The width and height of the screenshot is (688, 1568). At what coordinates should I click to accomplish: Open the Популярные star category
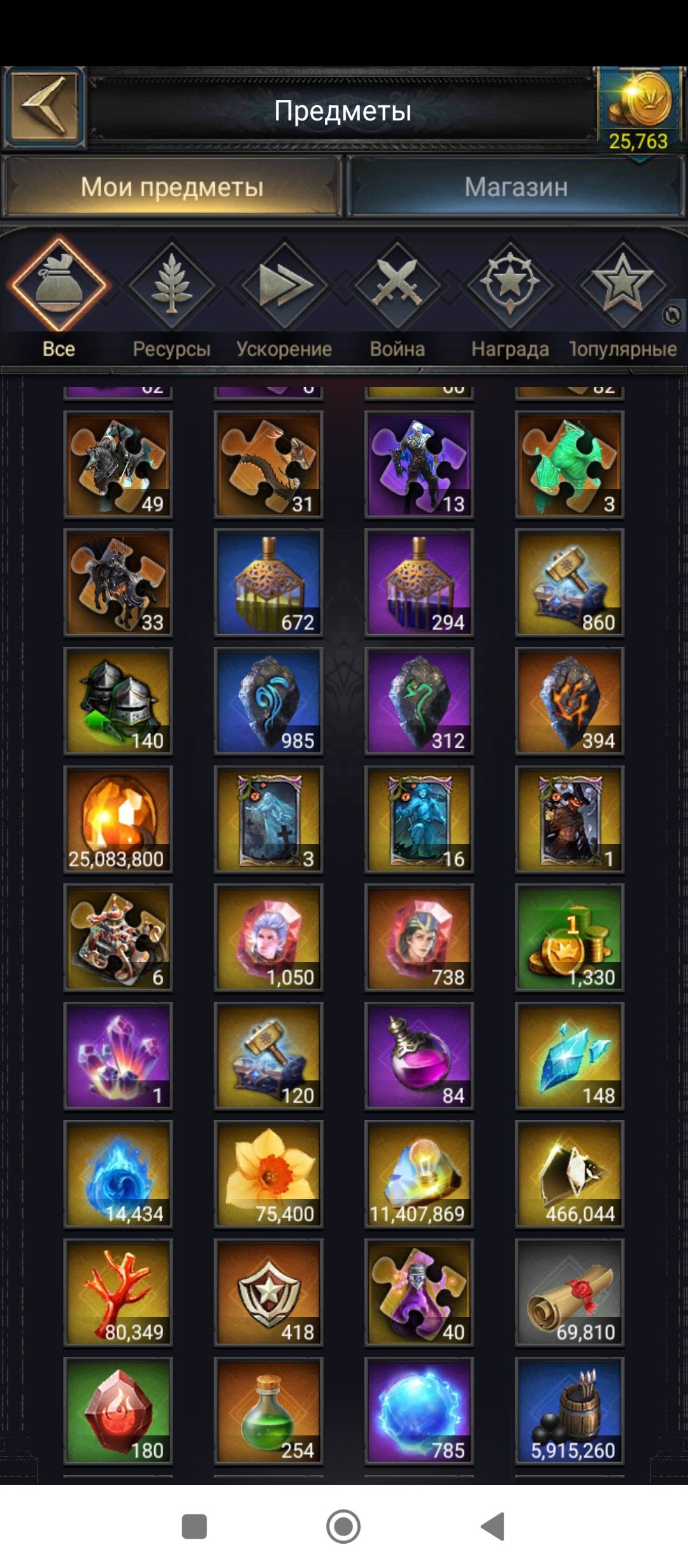tap(623, 285)
